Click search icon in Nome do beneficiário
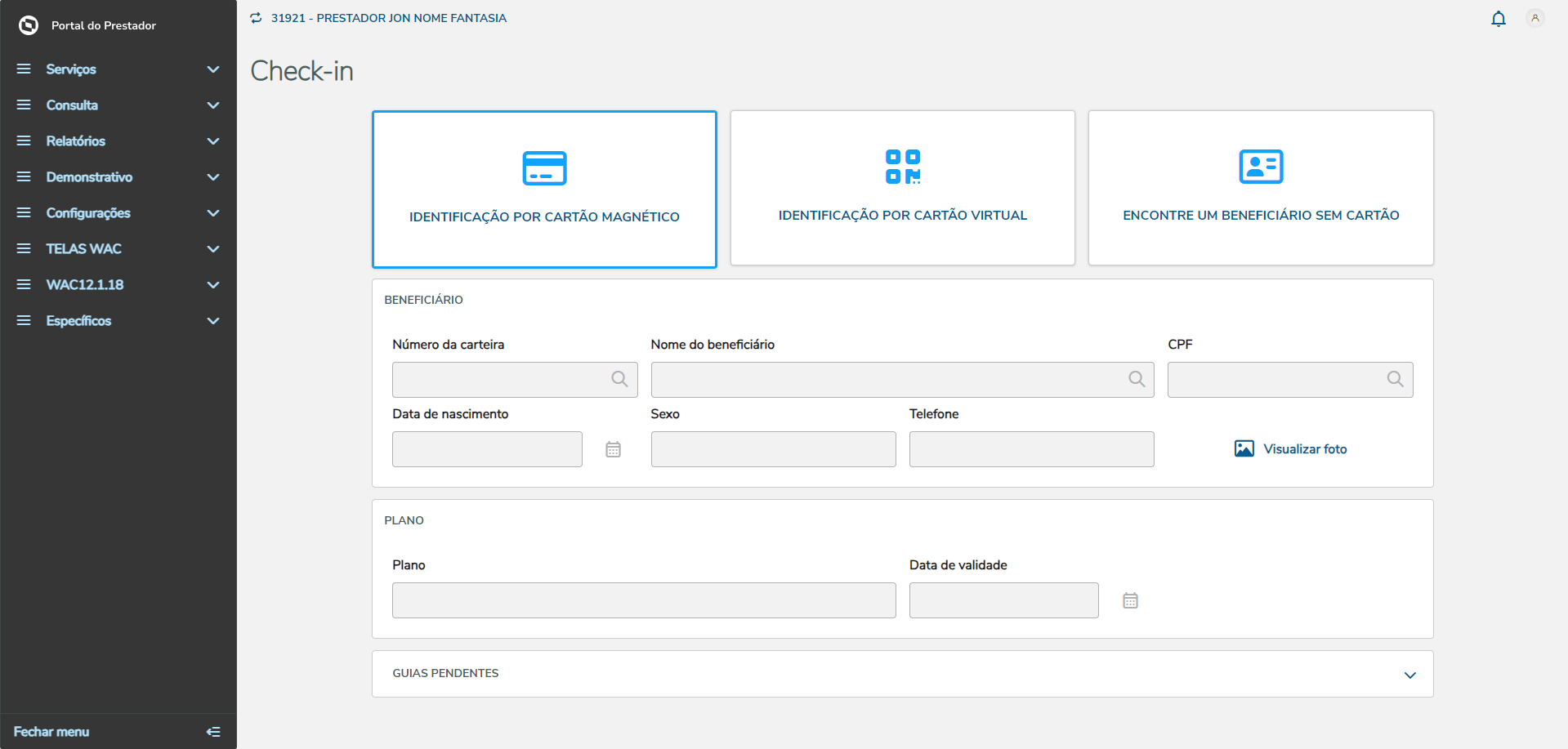This screenshot has width=1568, height=749. (1136, 379)
